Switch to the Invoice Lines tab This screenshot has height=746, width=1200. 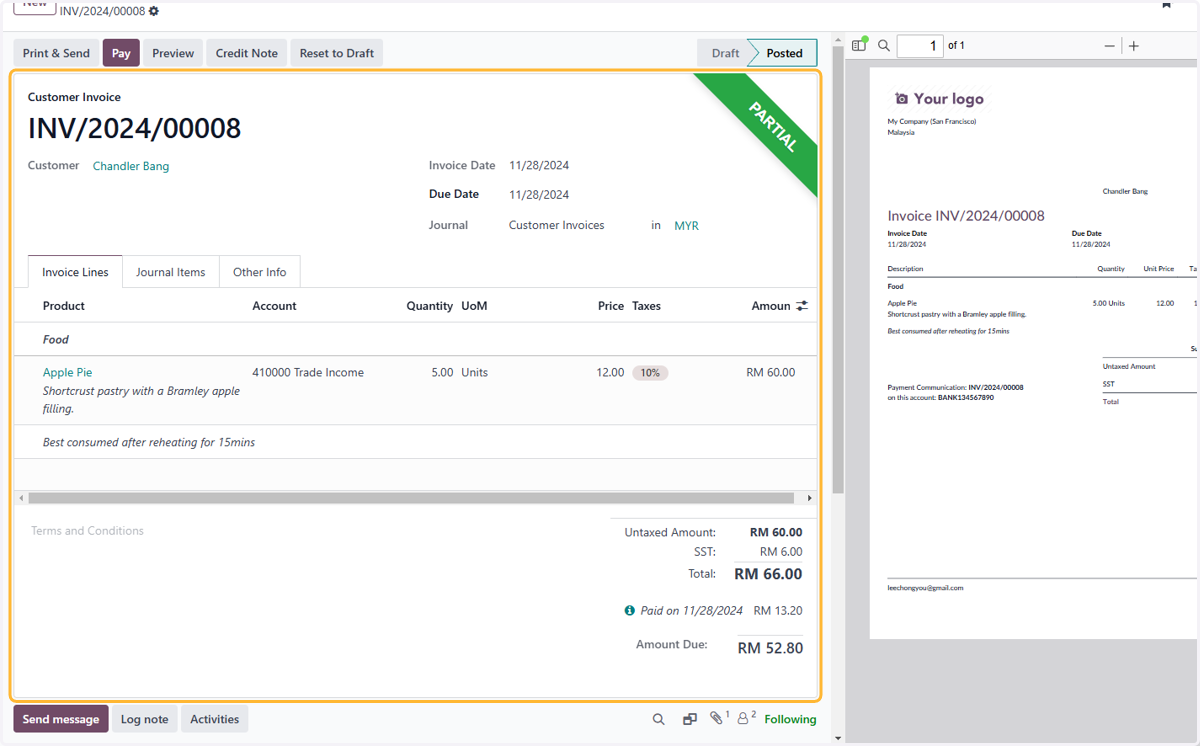(75, 272)
